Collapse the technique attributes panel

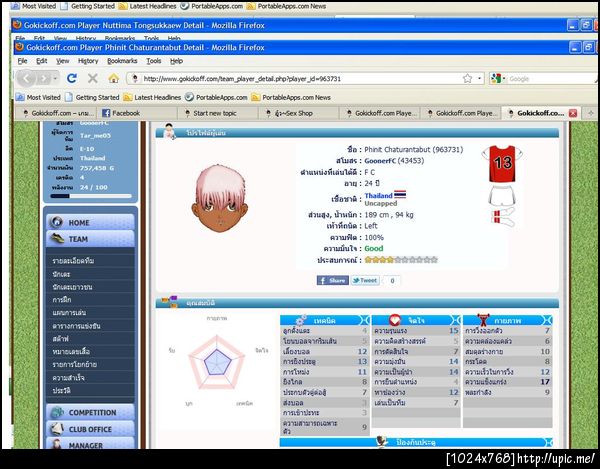(365, 320)
